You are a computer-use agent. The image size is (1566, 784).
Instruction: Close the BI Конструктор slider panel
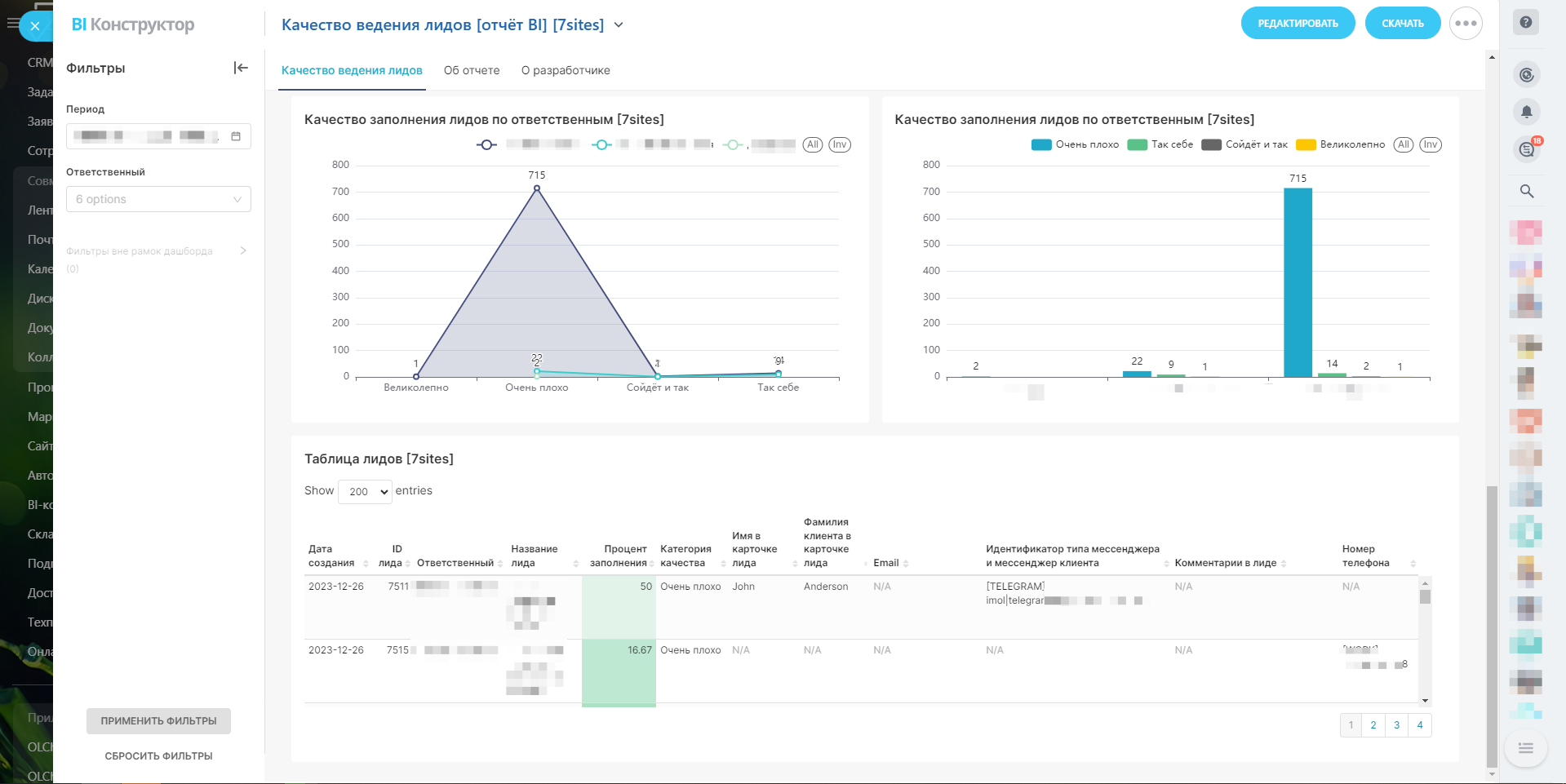click(x=35, y=26)
